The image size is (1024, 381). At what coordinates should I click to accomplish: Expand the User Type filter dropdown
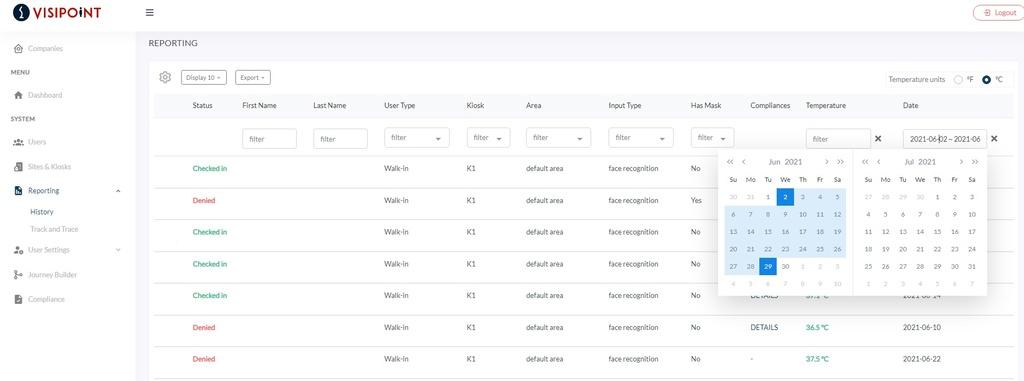click(x=417, y=138)
